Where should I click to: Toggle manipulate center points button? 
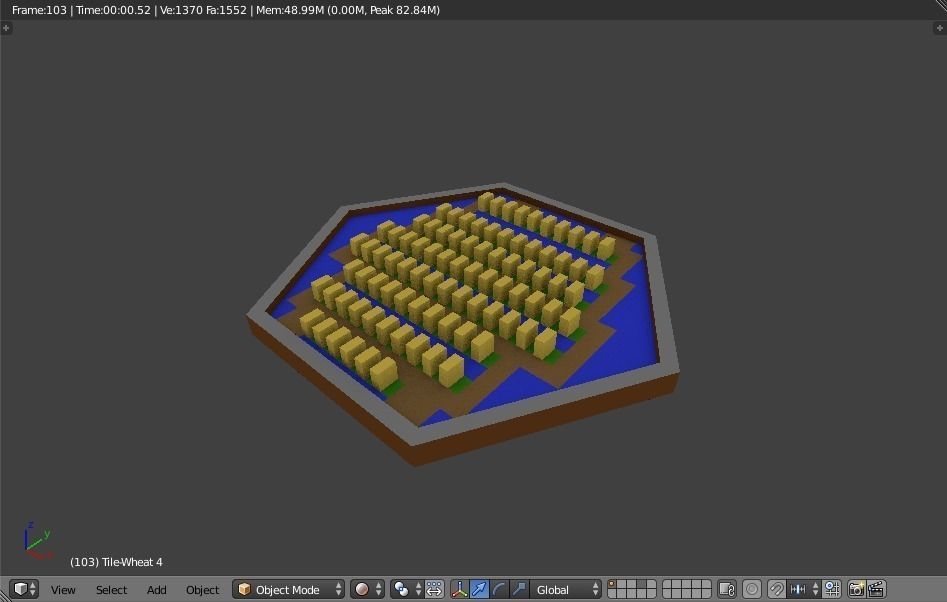[434, 589]
